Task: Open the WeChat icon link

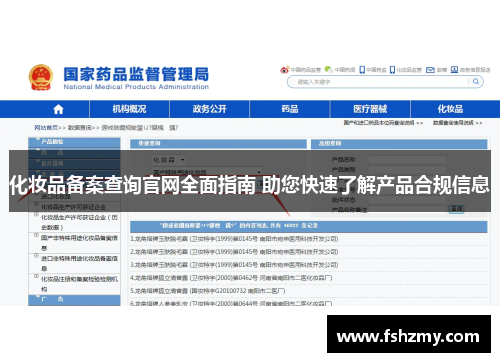Action: pyautogui.click(x=328, y=69)
